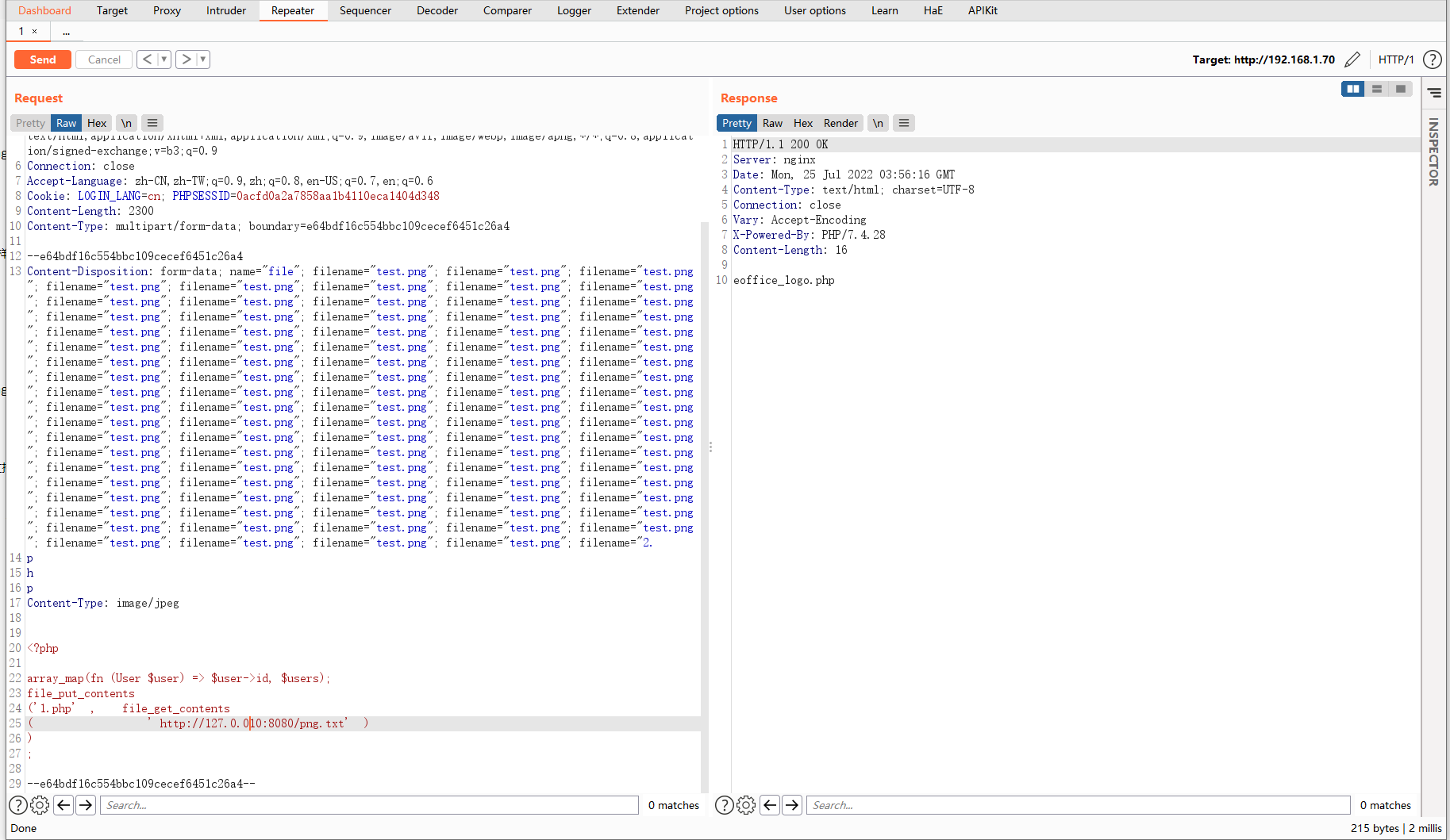The width and height of the screenshot is (1450, 840).
Task: Go back to previous request in history
Action: coord(148,59)
